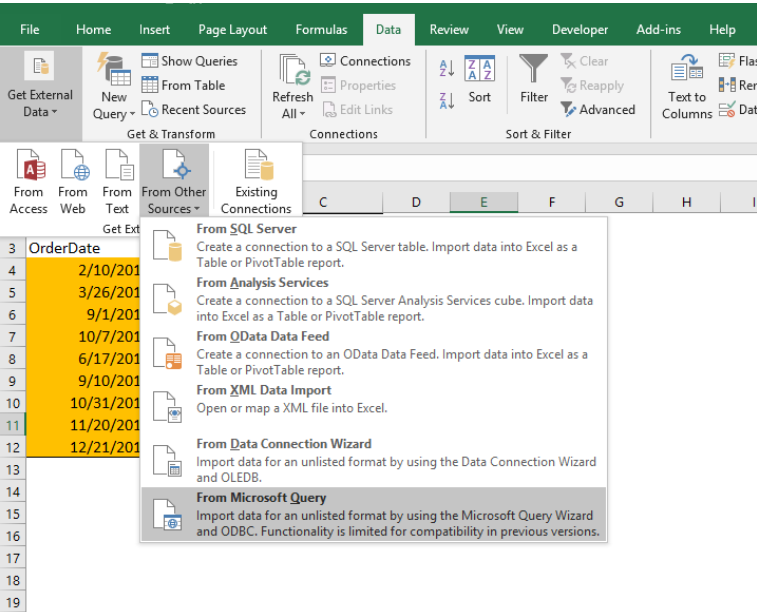Switch to the Developer tab

click(580, 30)
